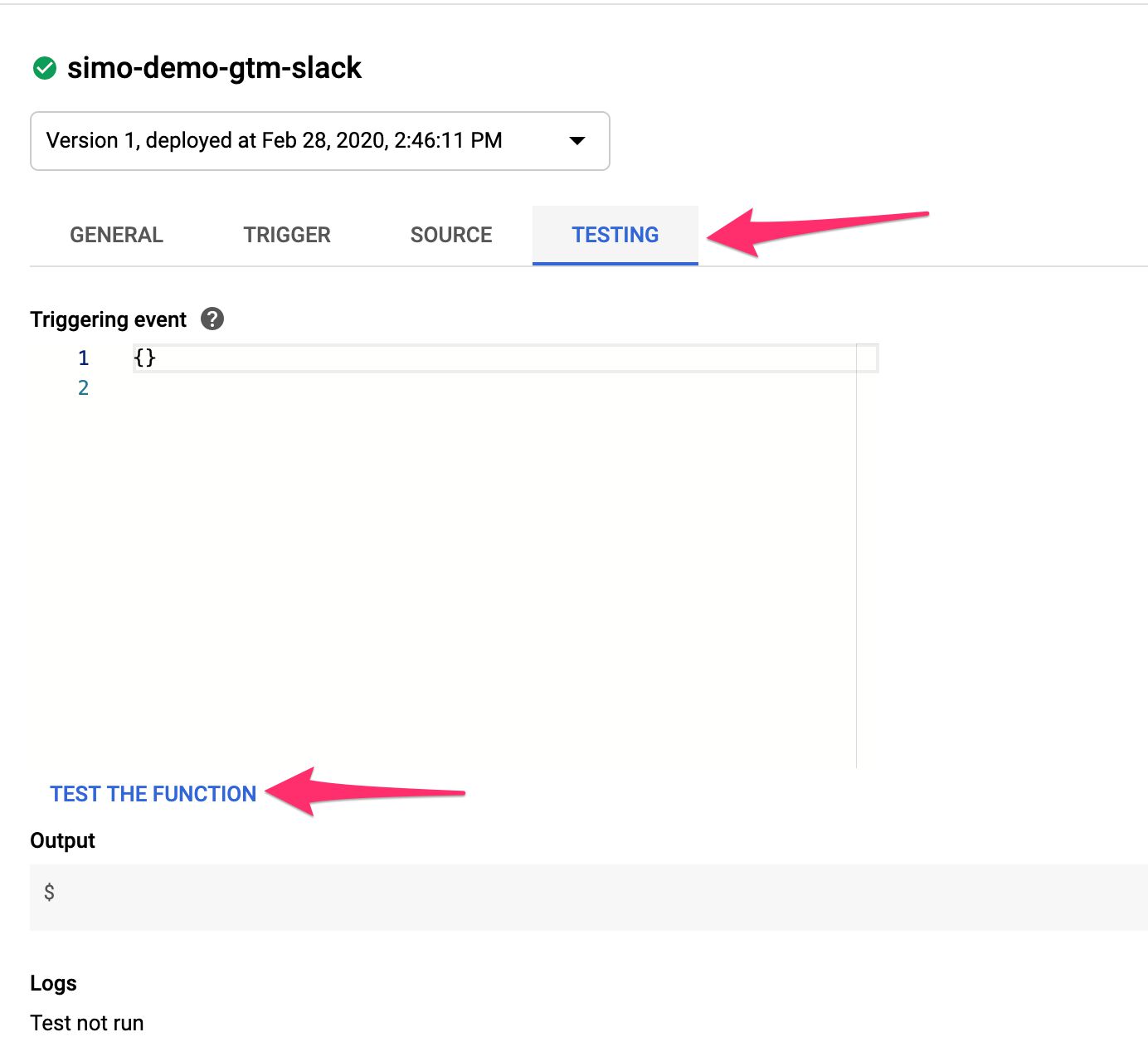The image size is (1148, 1037).
Task: Switch to the SOURCE tab
Action: (x=451, y=236)
